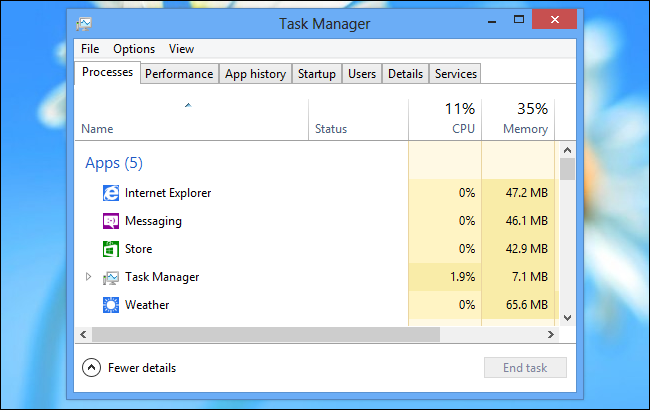Go to the Users tab
Image resolution: width=650 pixels, height=410 pixels.
[x=362, y=74]
